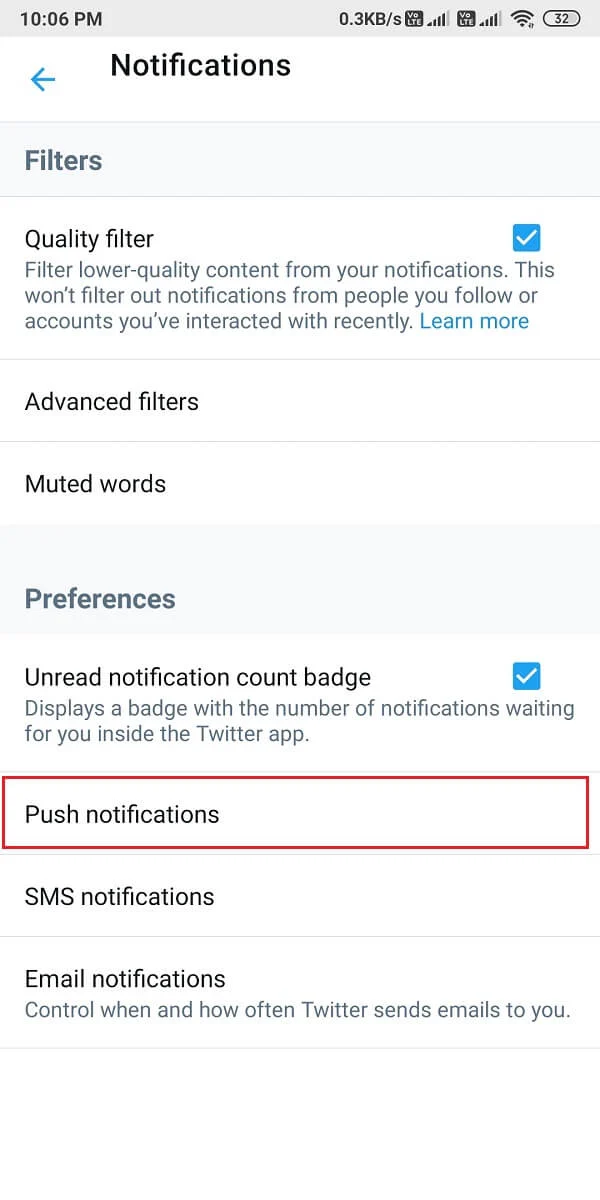The image size is (600, 1200).
Task: Disable the Quality filter checkbox
Action: [x=525, y=237]
